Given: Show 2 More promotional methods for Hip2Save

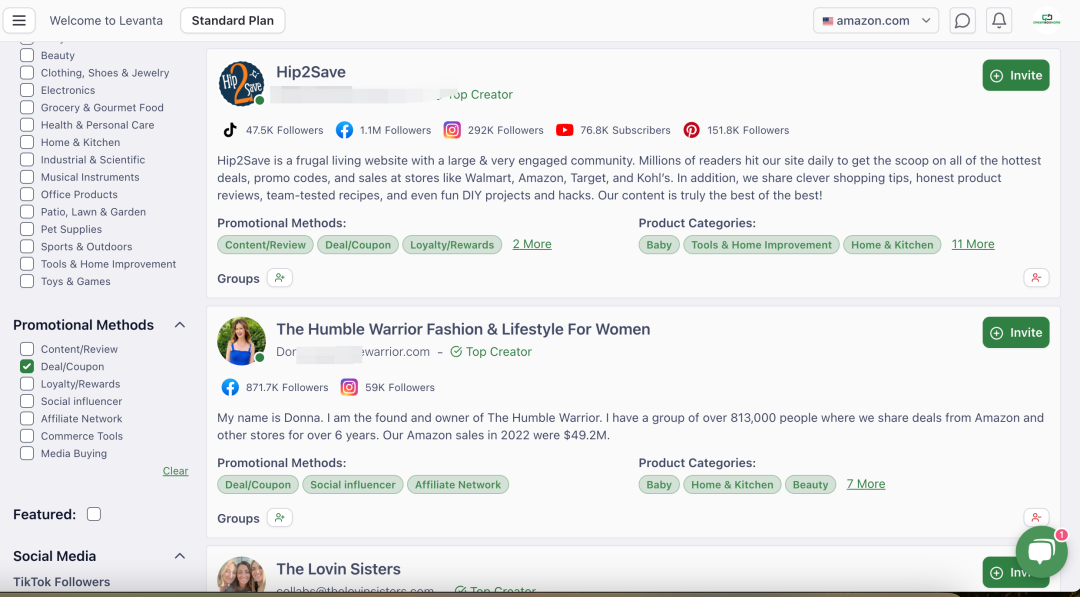Looking at the screenshot, I should pyautogui.click(x=532, y=244).
